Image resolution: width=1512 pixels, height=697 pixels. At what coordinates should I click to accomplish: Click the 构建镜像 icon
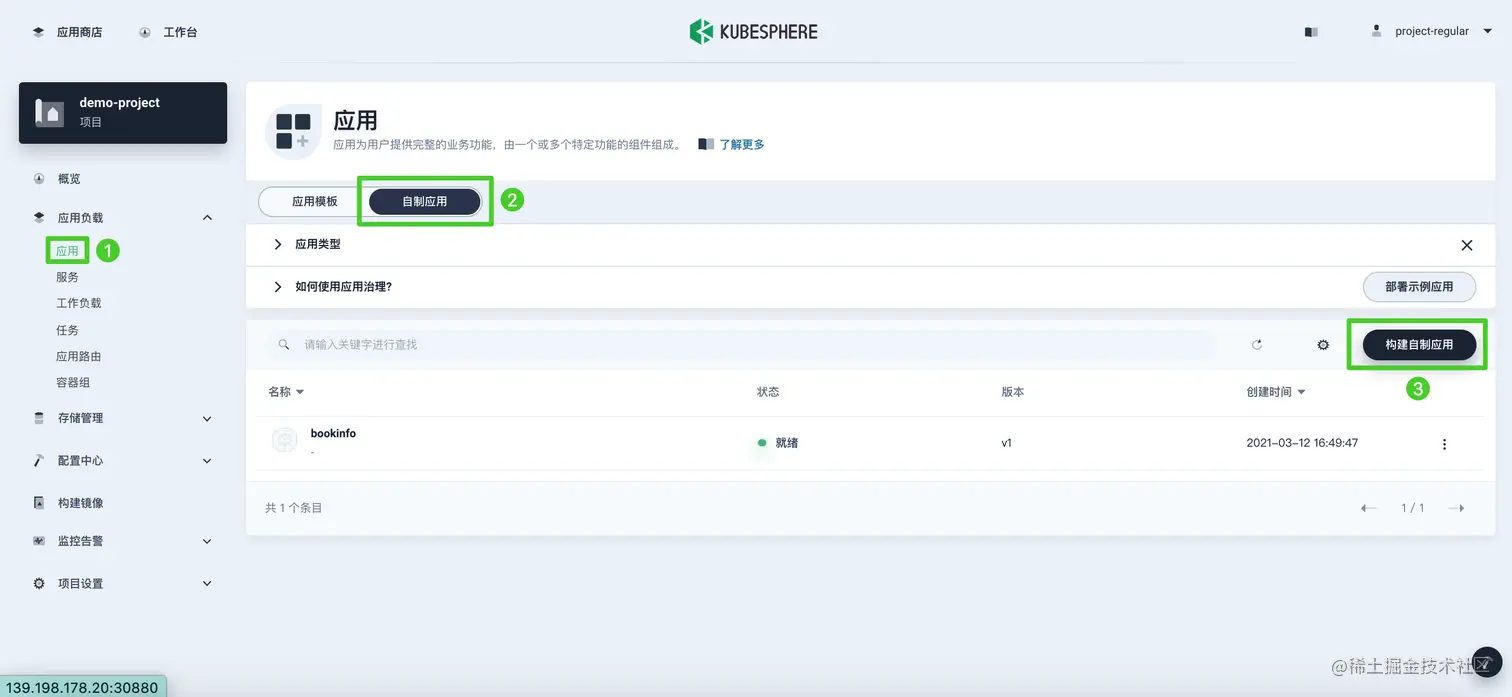point(39,502)
